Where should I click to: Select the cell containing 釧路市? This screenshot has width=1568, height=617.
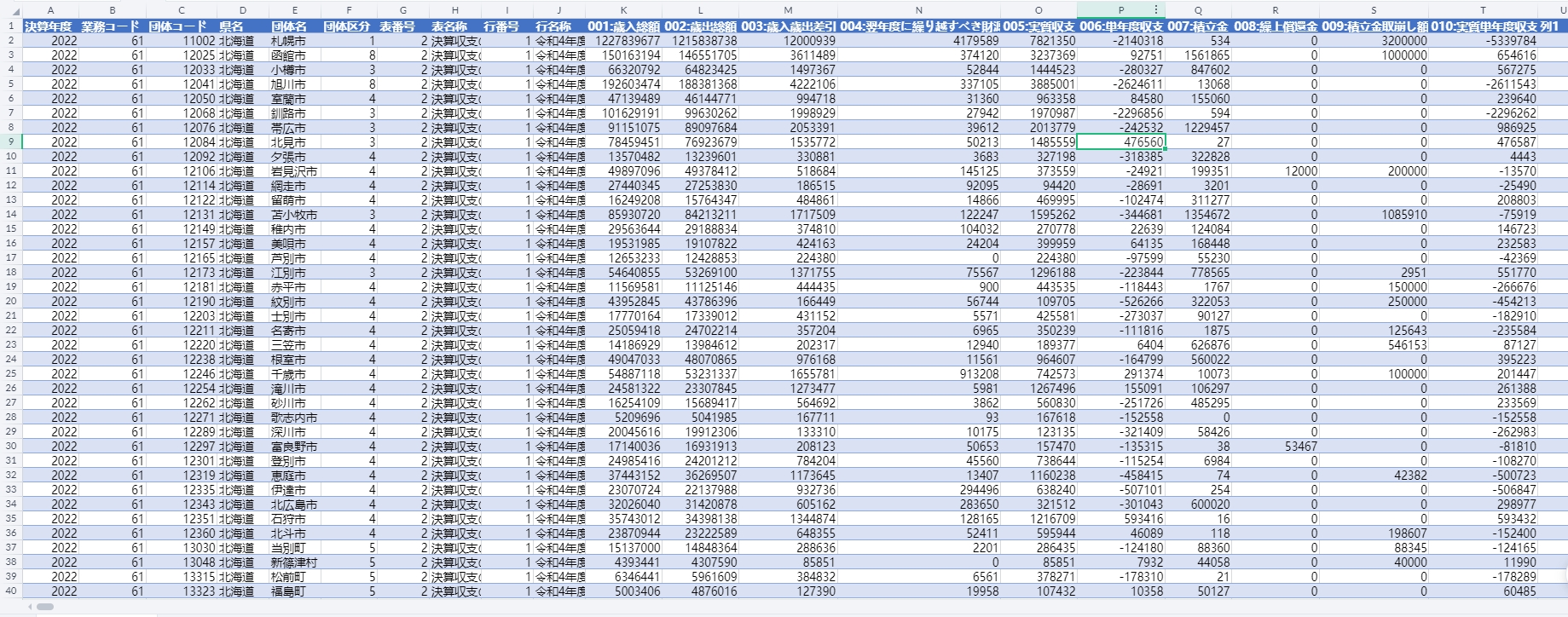click(x=294, y=113)
